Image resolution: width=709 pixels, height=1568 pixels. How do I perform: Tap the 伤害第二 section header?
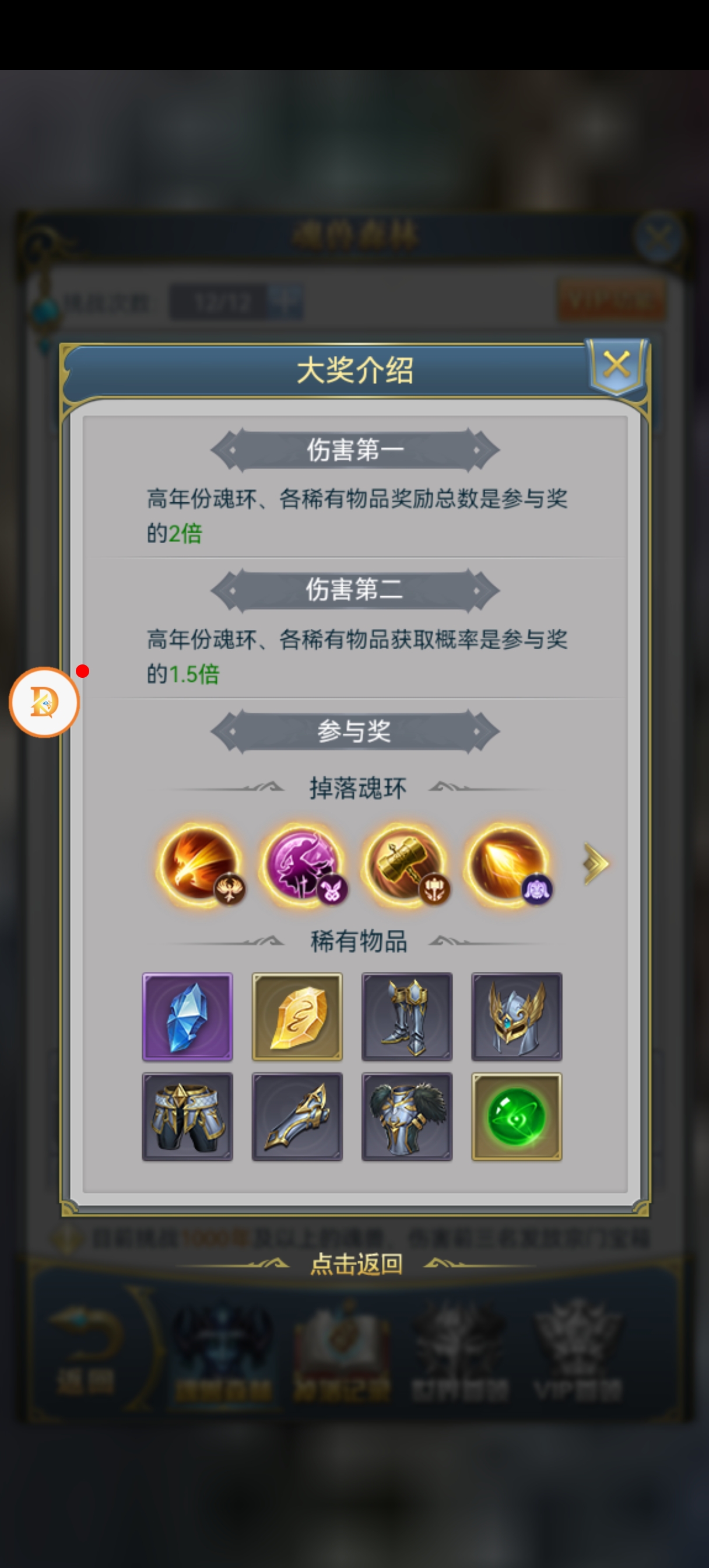[355, 590]
